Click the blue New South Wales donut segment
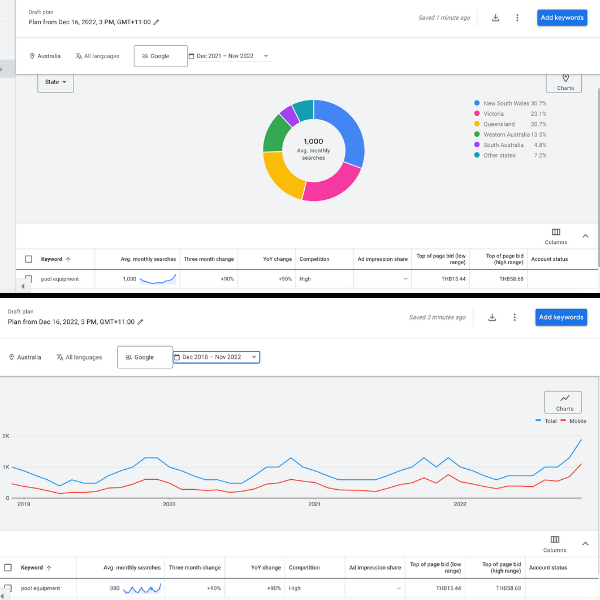 [347, 132]
